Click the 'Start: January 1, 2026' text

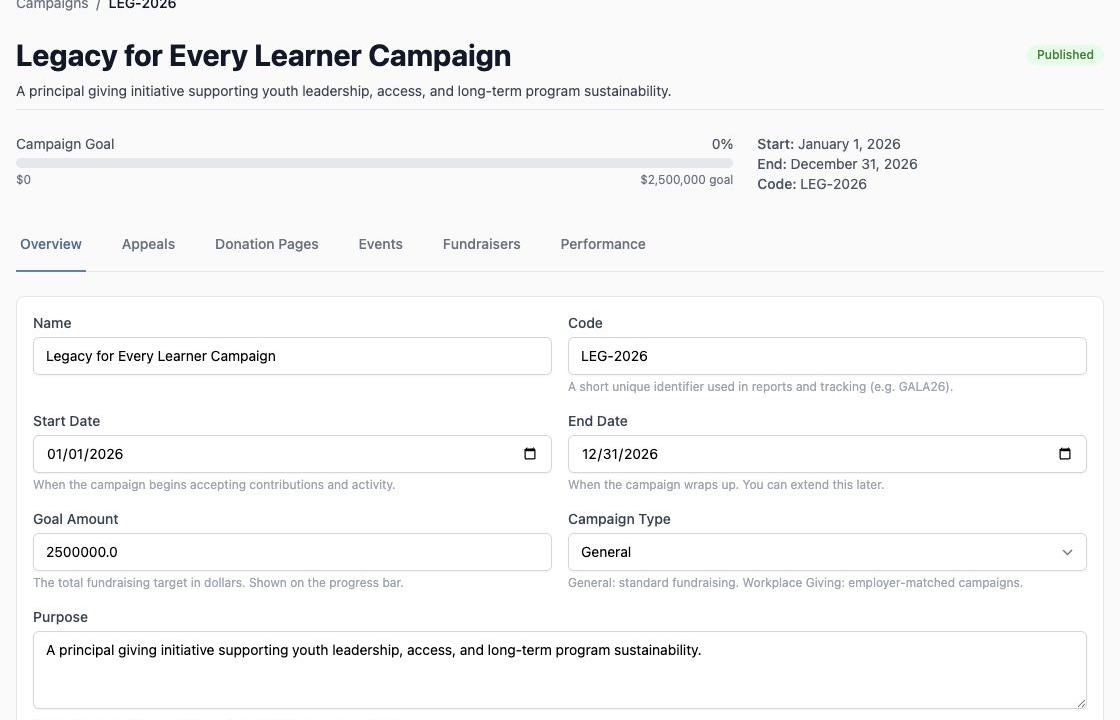pos(829,144)
